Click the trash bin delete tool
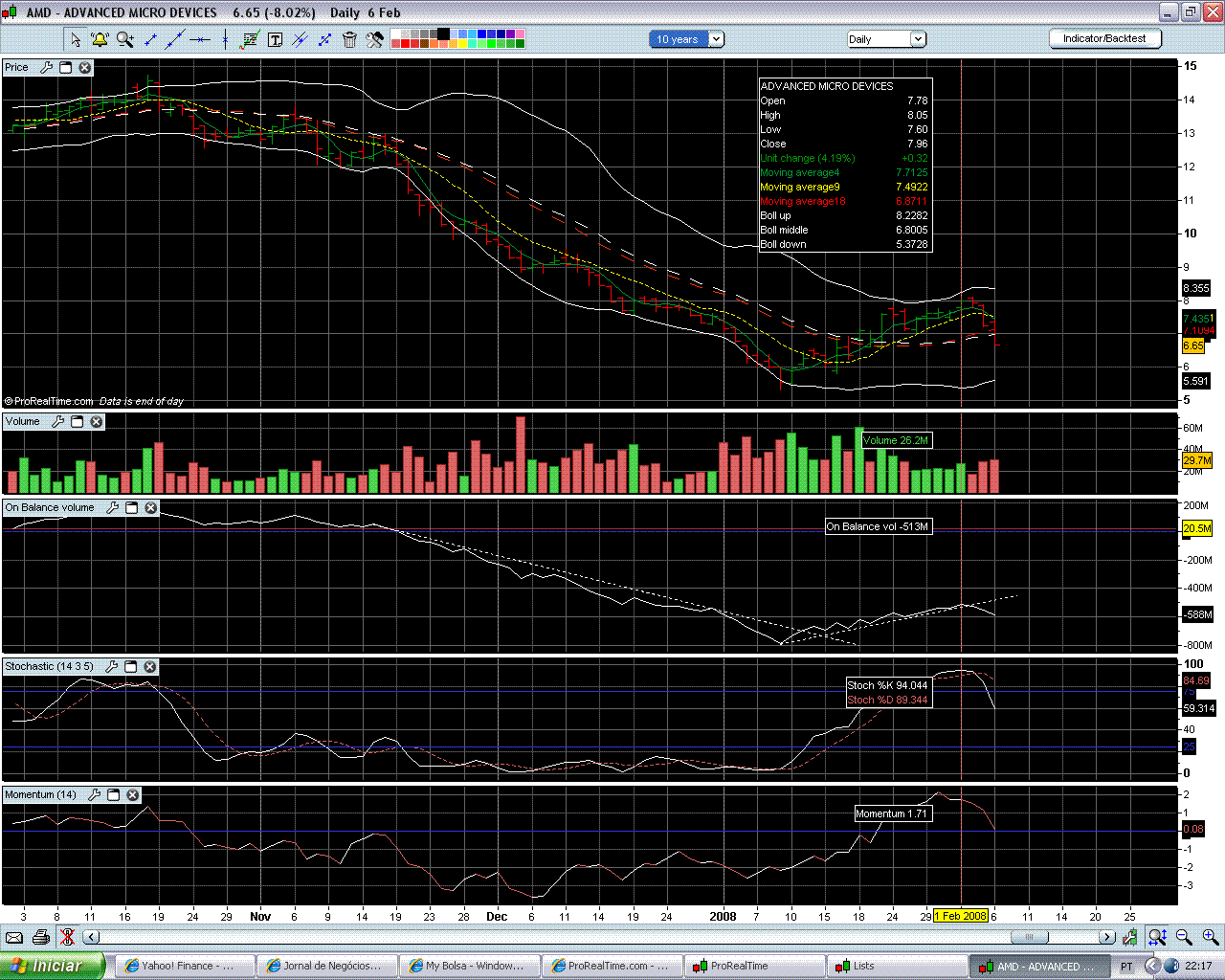 [x=348, y=39]
